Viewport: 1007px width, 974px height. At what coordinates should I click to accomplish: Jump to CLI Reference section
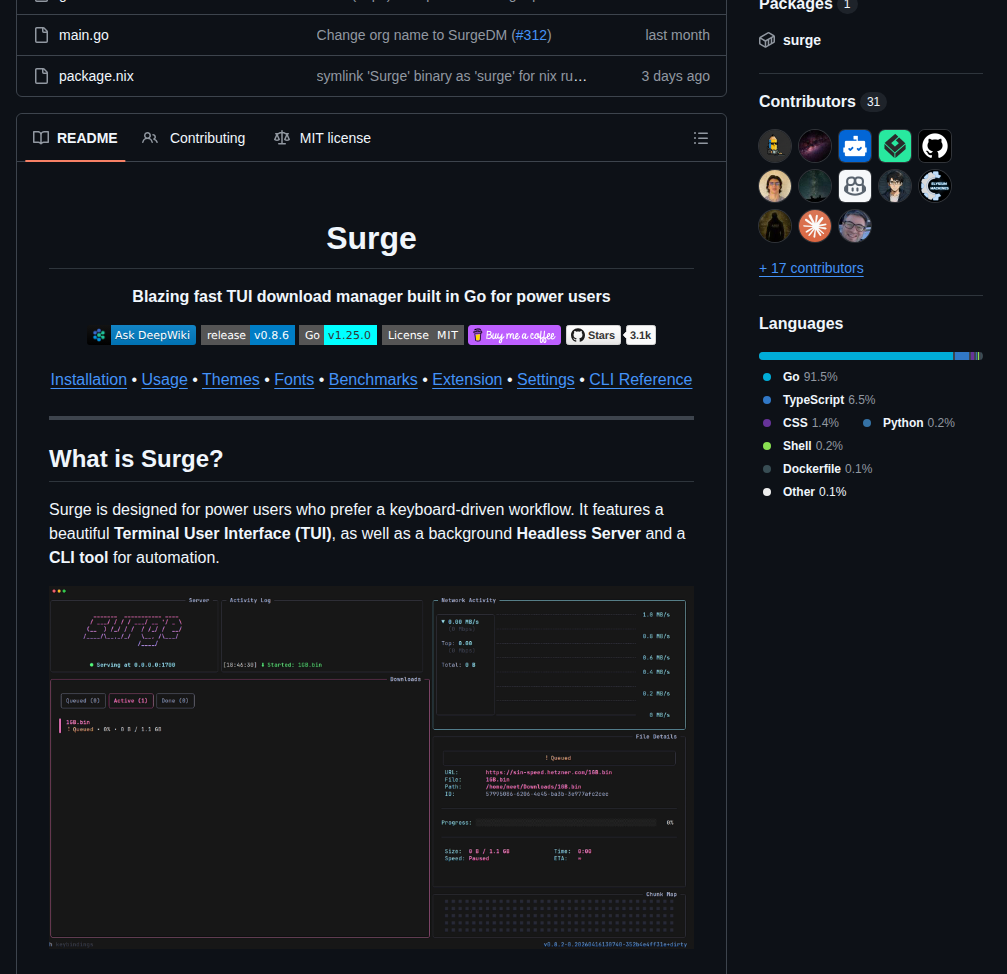(x=640, y=379)
